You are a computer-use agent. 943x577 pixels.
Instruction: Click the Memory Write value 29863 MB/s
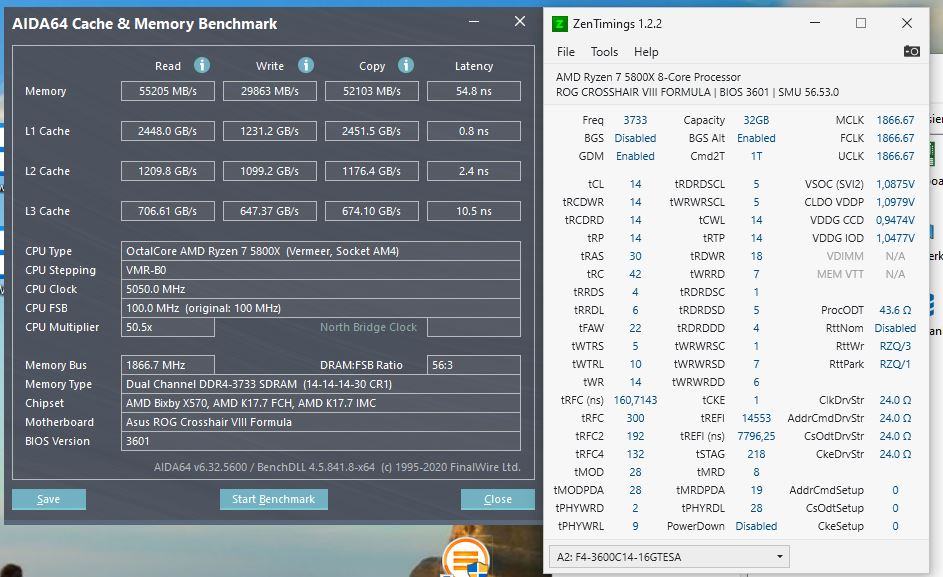tap(269, 91)
